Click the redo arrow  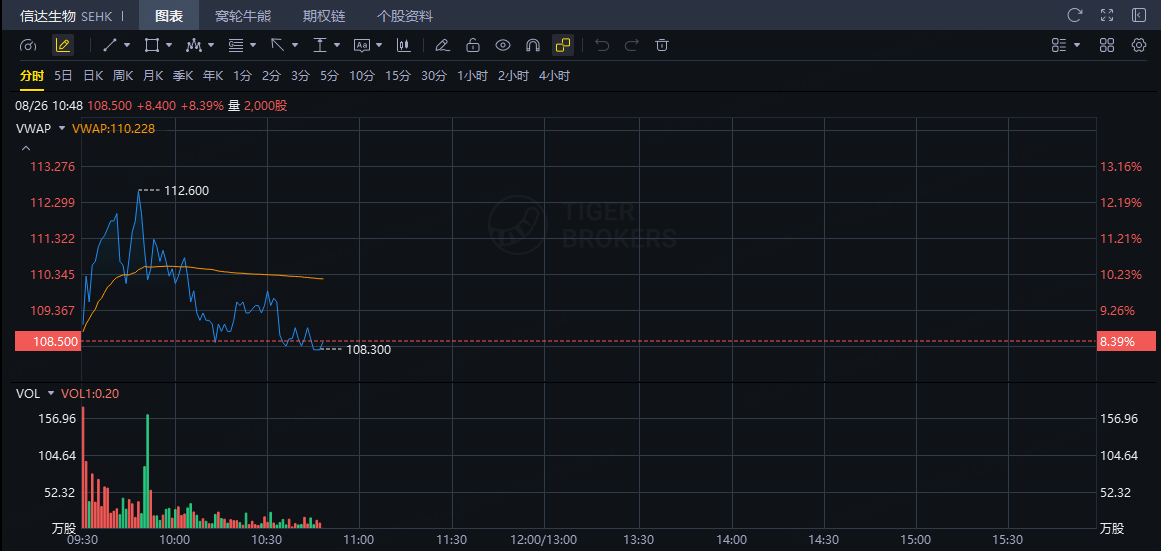point(632,46)
